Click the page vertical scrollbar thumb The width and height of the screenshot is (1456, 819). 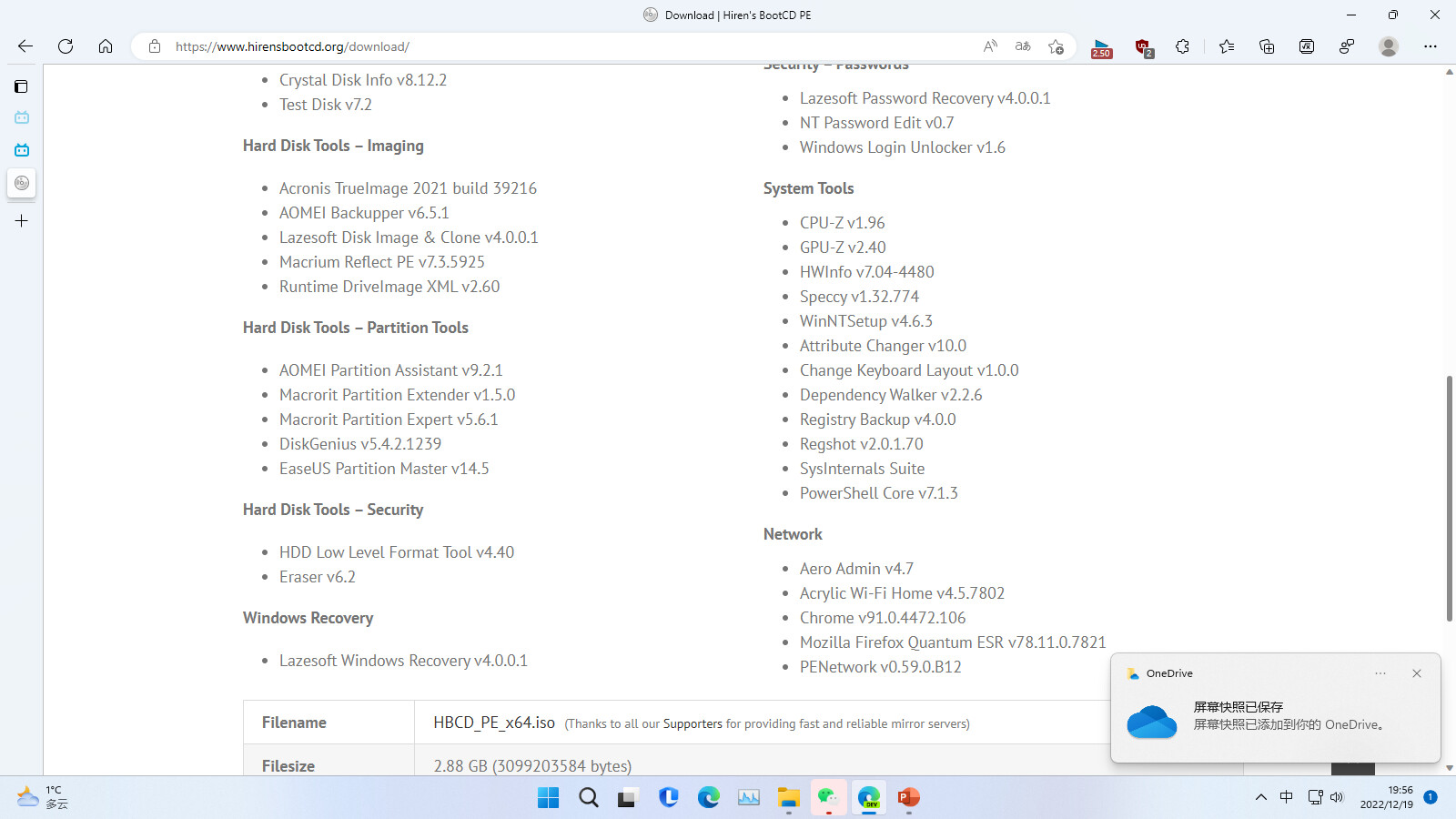1449,499
